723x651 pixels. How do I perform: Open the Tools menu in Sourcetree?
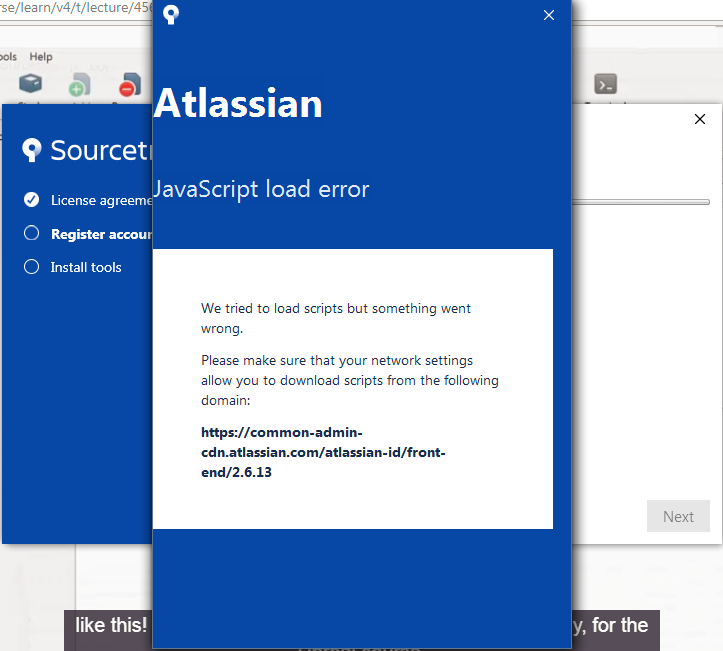point(8,57)
